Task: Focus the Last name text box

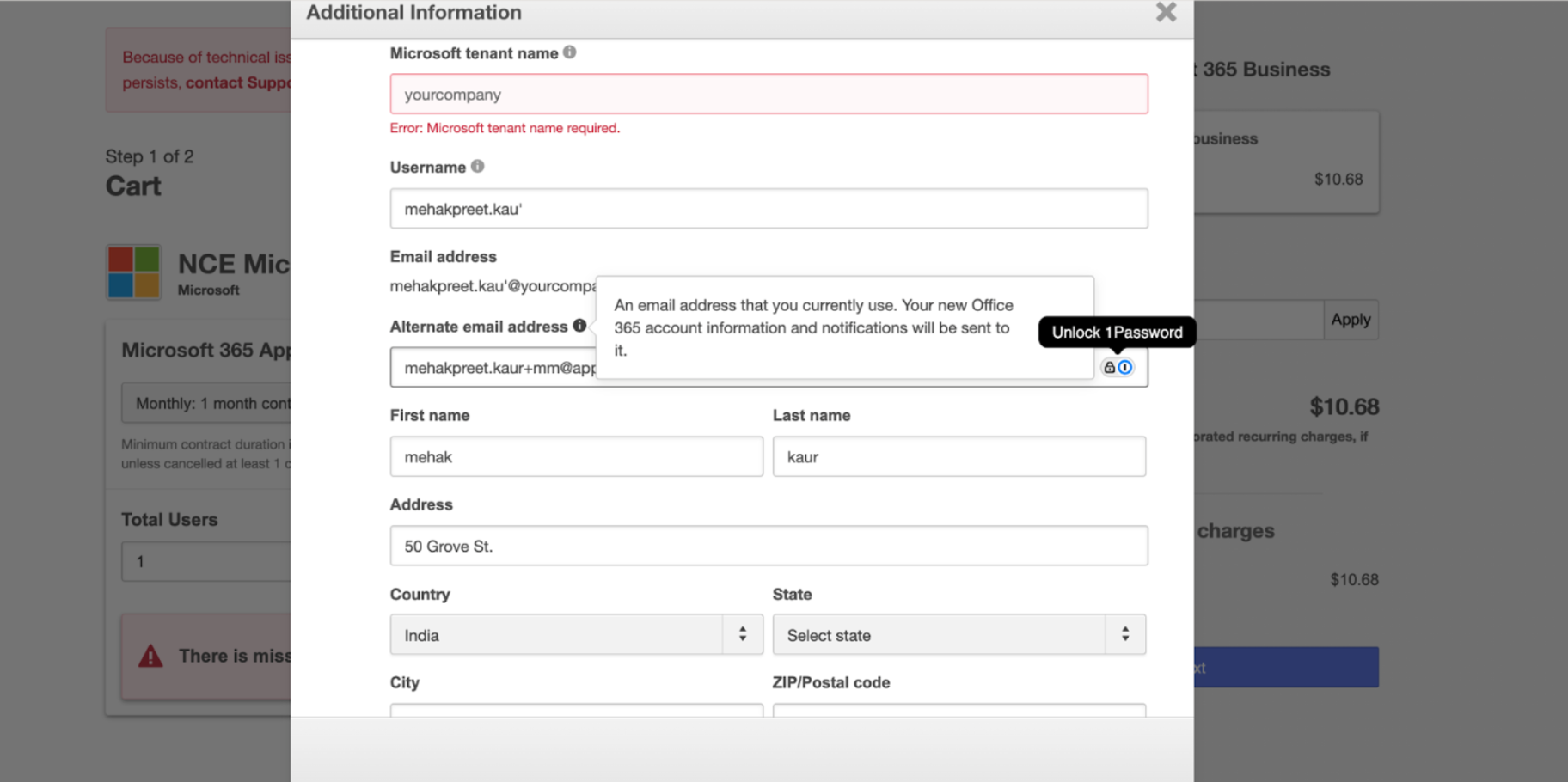Action: [958, 457]
